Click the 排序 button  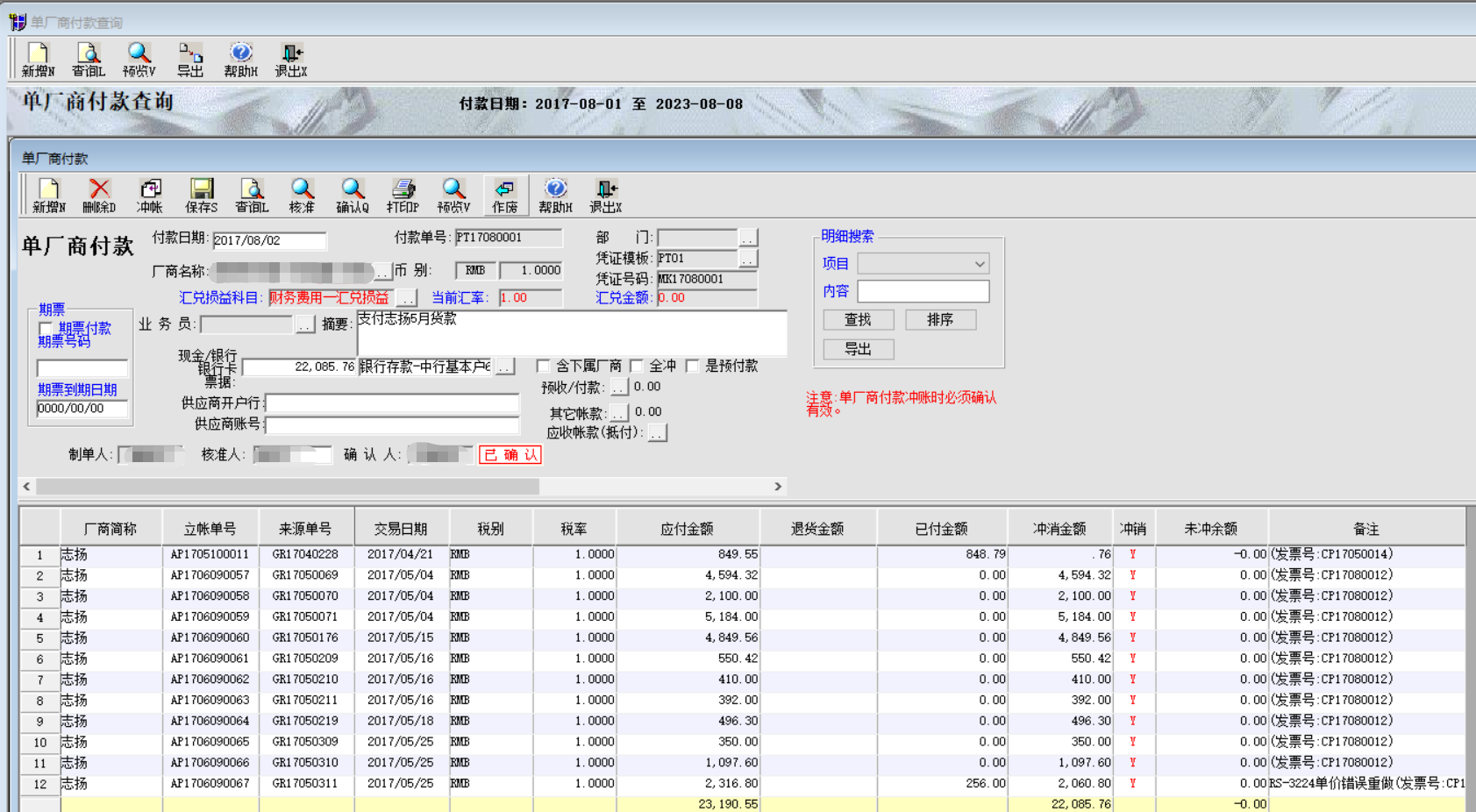940,320
